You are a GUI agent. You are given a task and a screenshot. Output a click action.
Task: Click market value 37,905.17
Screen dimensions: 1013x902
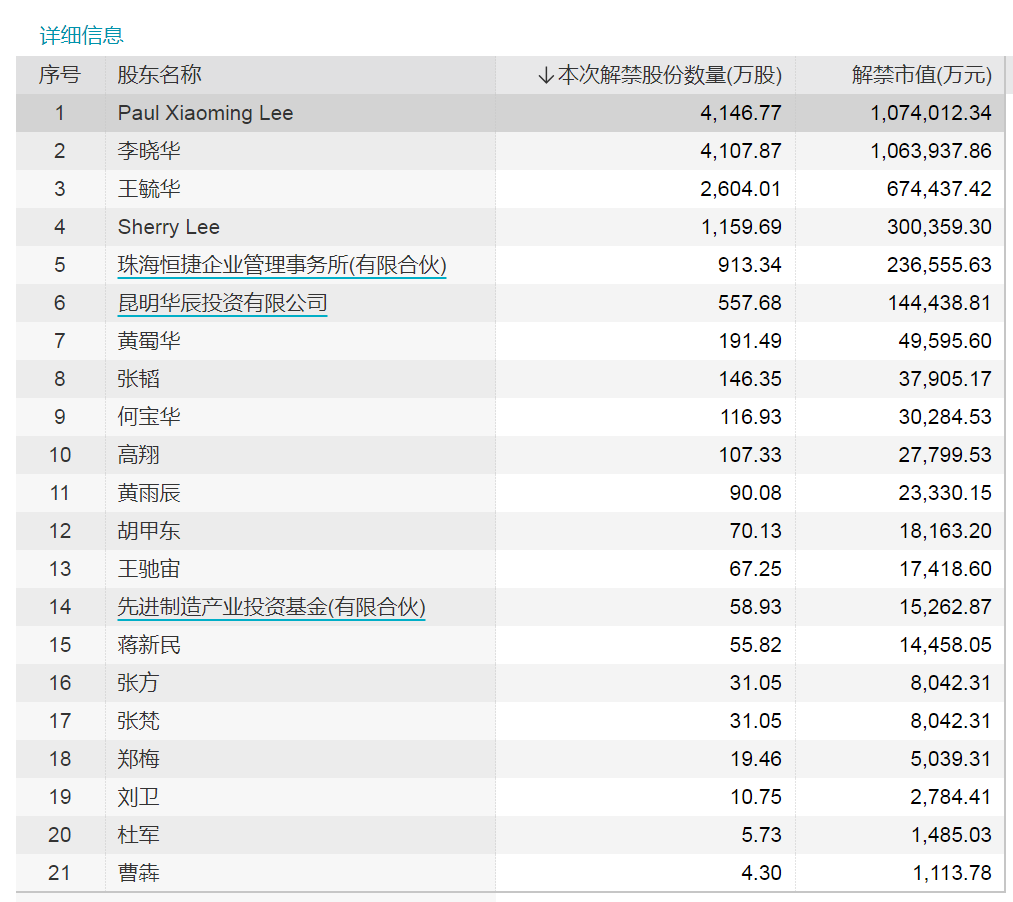point(945,379)
